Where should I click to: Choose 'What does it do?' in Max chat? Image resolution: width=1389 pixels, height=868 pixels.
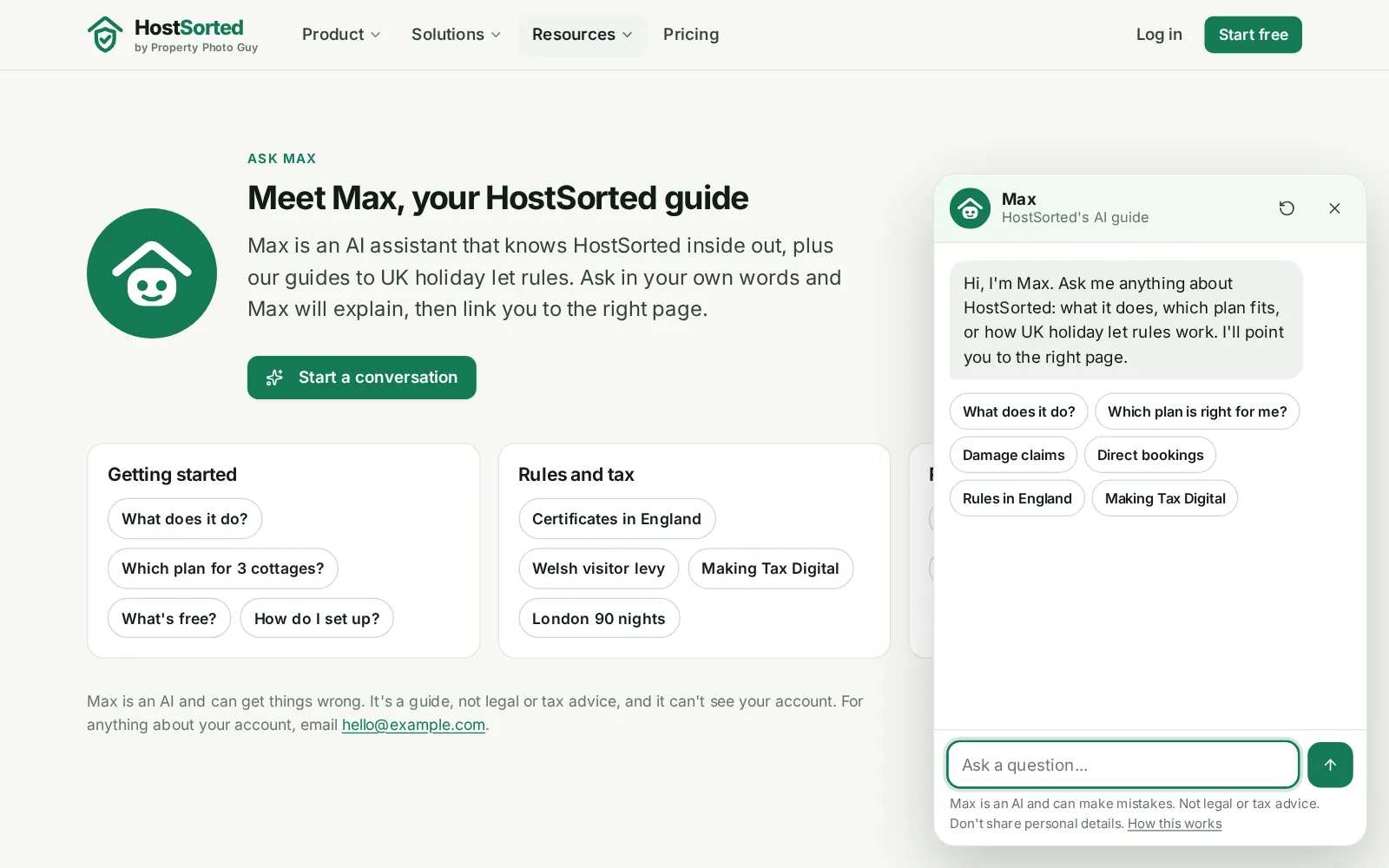pyautogui.click(x=1019, y=411)
